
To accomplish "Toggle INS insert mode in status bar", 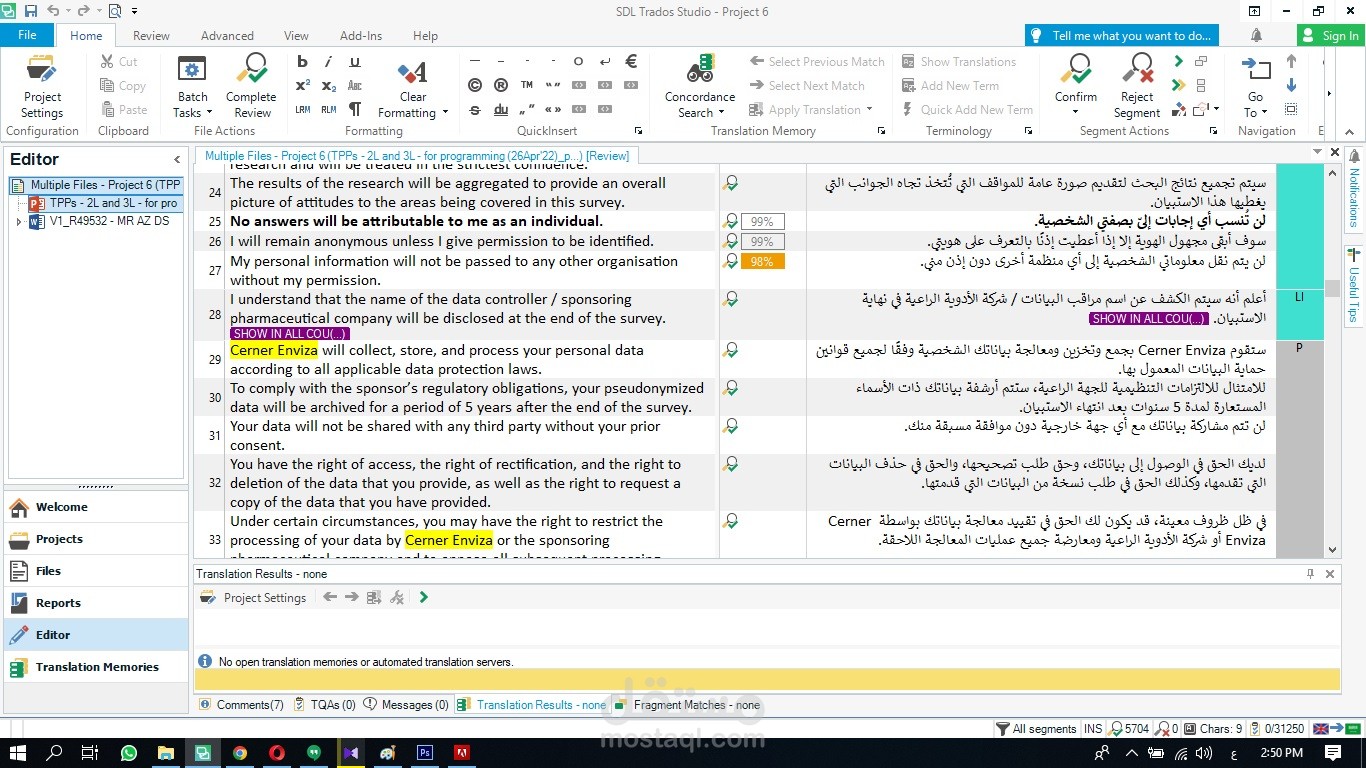I will click(x=1093, y=729).
